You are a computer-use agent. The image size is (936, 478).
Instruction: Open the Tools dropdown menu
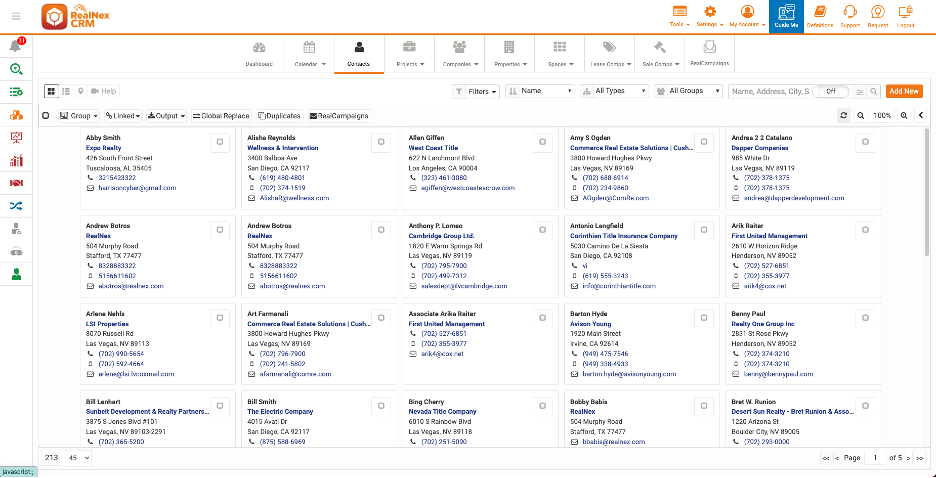679,16
